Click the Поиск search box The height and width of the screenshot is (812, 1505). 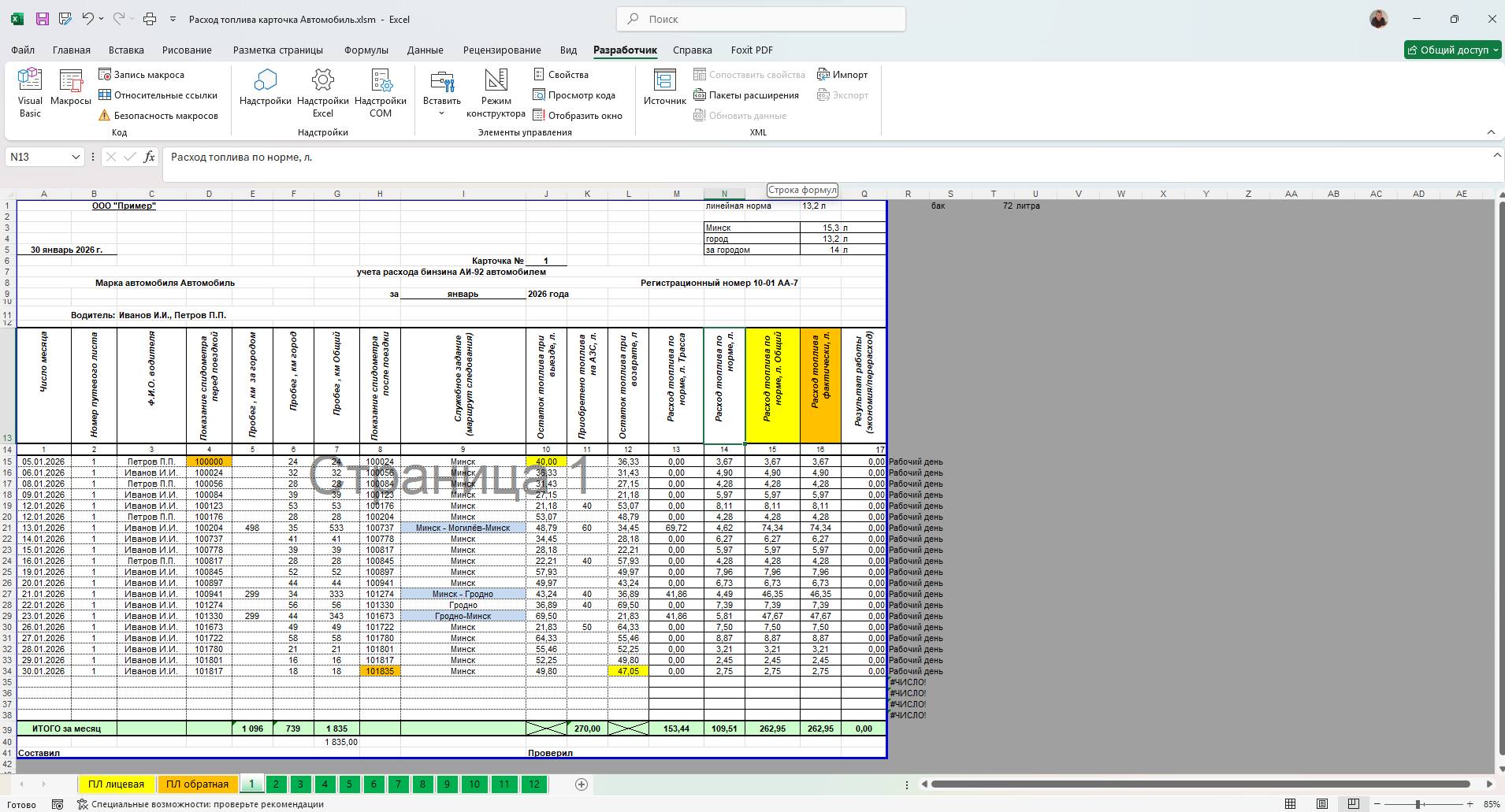pos(761,19)
